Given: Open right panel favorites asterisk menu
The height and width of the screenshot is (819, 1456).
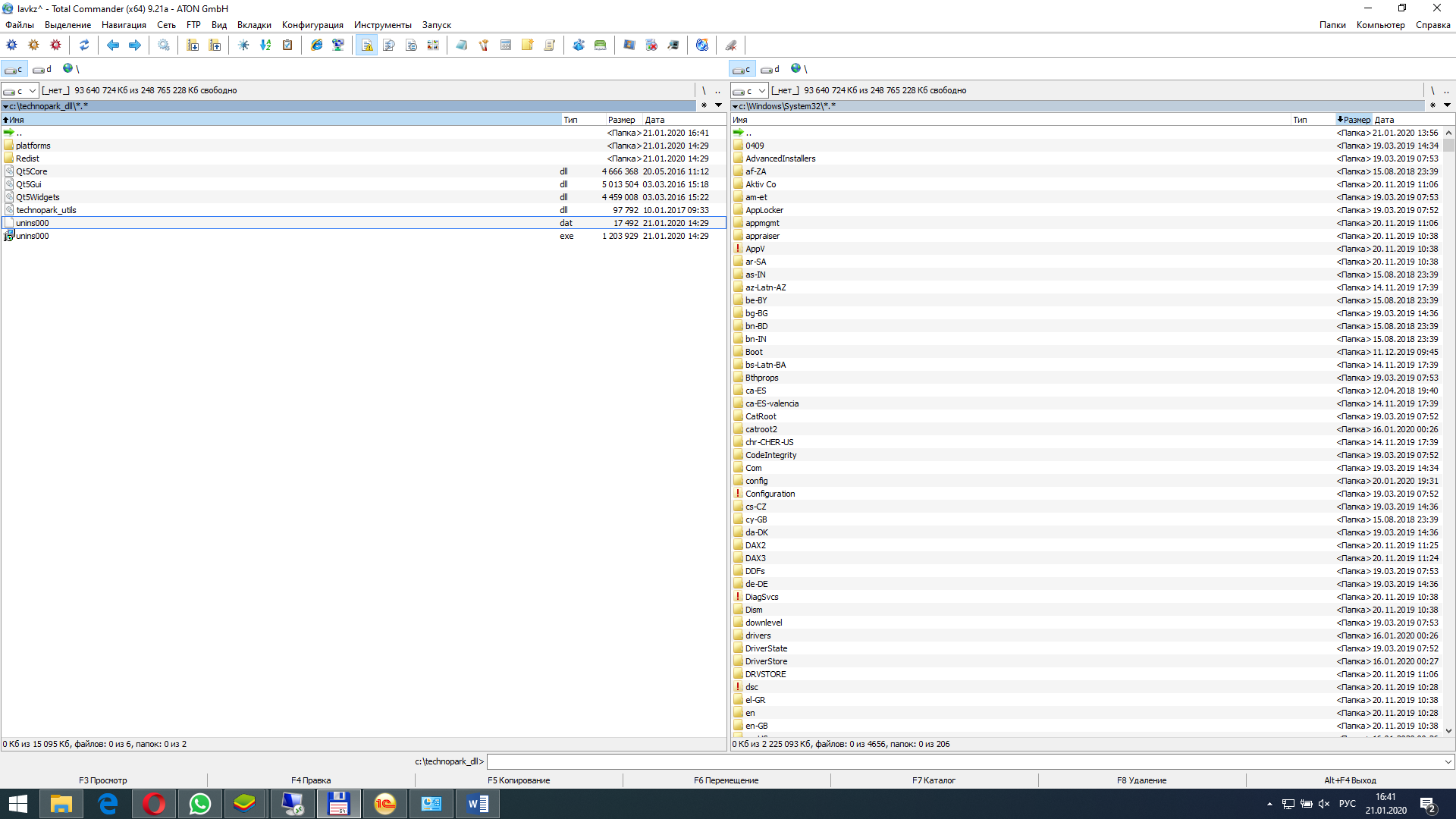Looking at the screenshot, I should click(1432, 105).
